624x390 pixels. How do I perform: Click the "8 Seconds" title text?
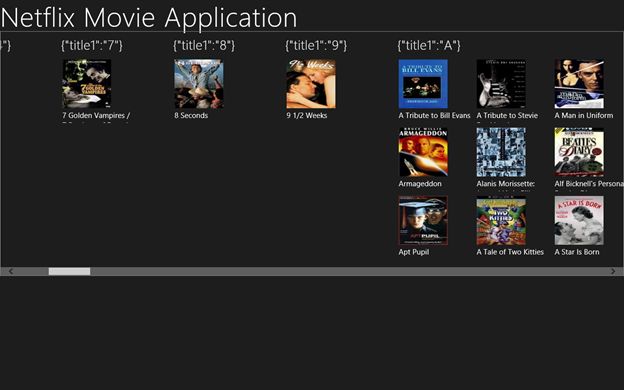191,115
